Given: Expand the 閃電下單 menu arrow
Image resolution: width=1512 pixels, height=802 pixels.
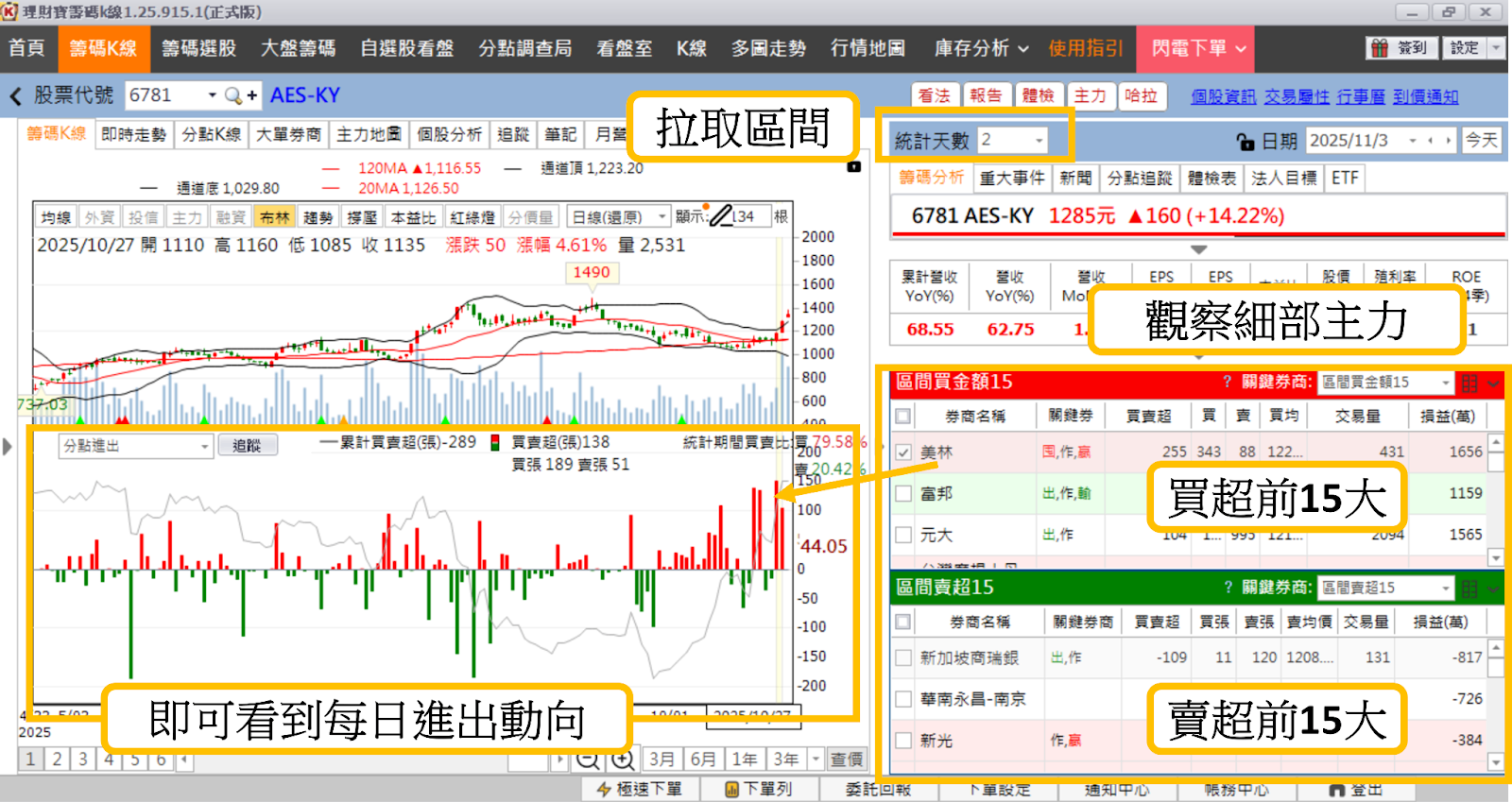Looking at the screenshot, I should [1241, 49].
